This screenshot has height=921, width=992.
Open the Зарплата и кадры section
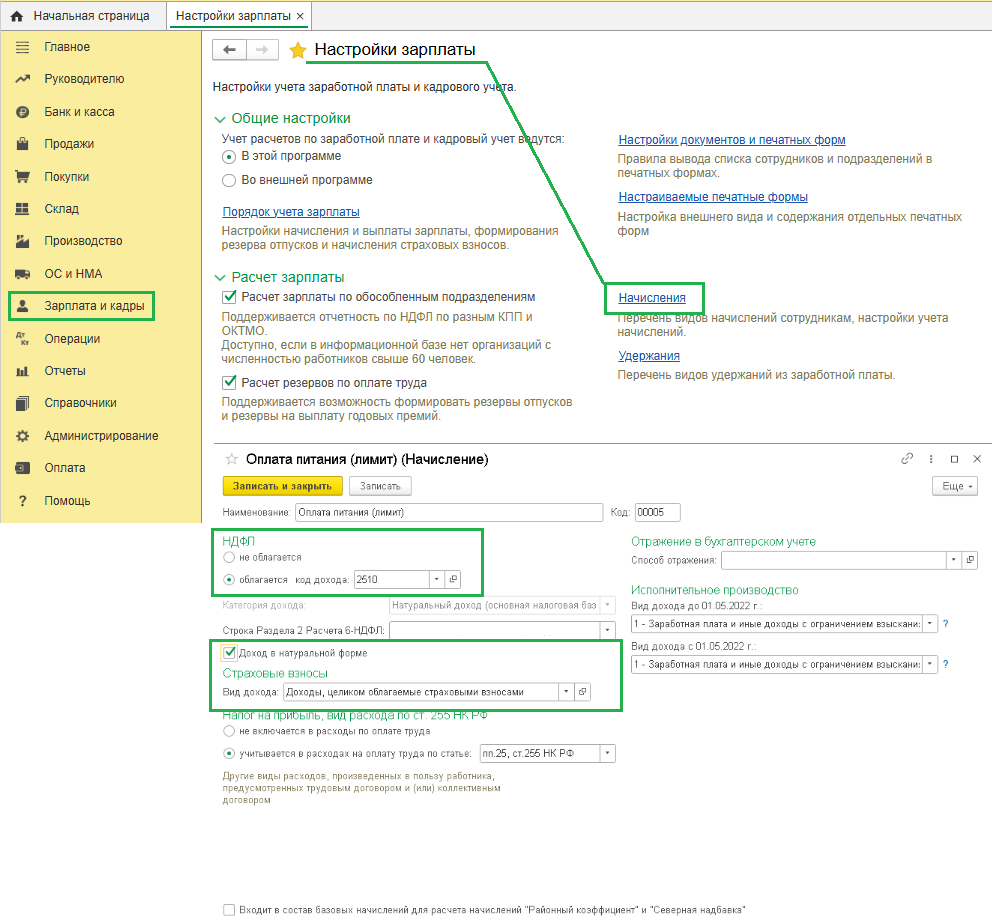[x=94, y=306]
